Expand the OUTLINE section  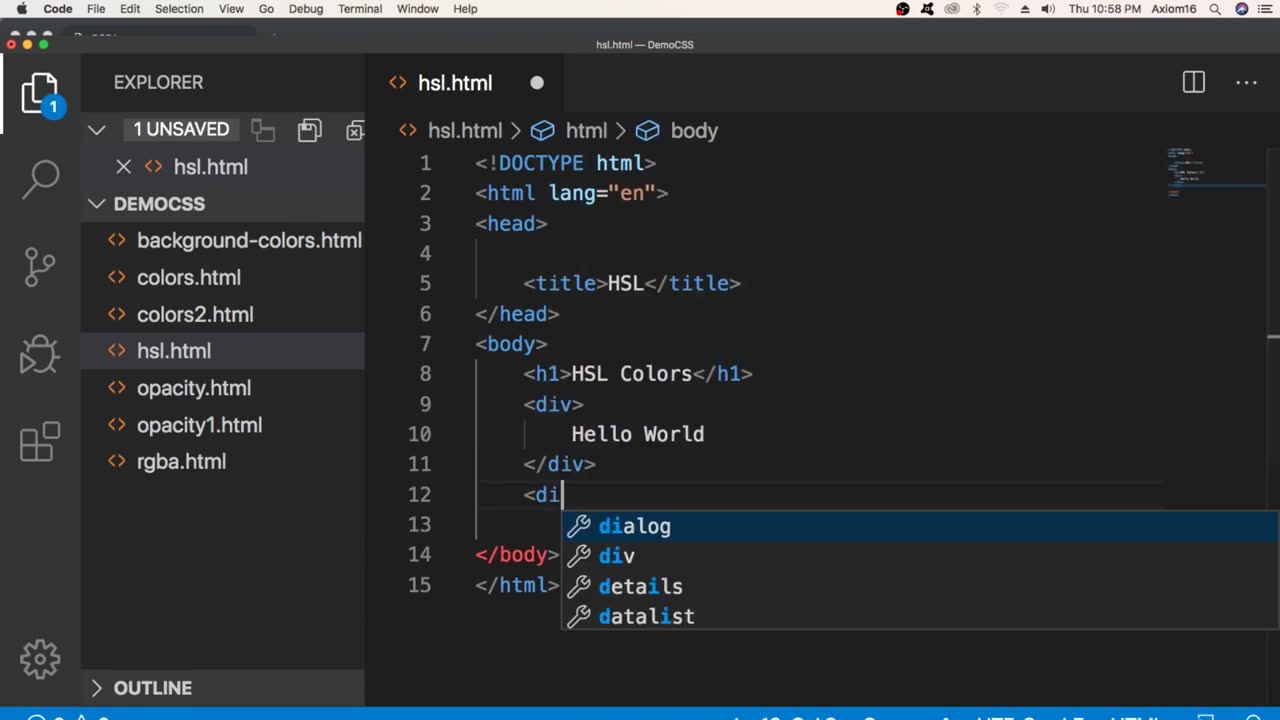click(x=97, y=688)
